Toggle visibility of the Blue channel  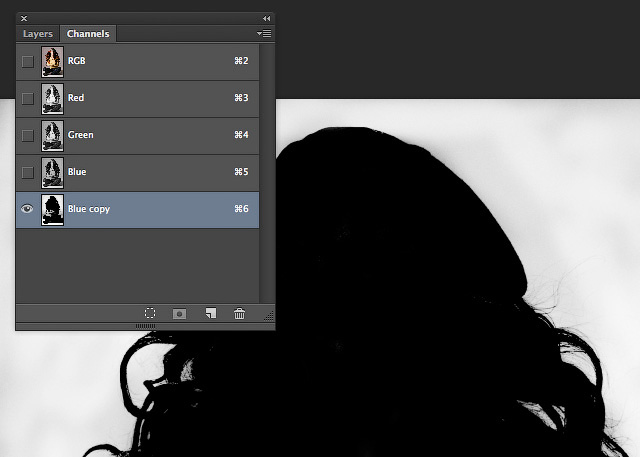click(x=27, y=173)
